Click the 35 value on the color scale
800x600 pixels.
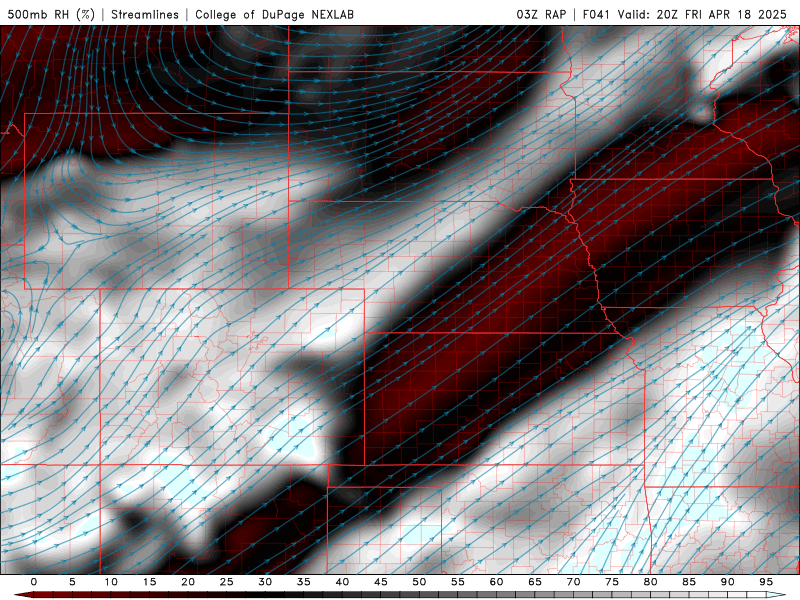304,582
